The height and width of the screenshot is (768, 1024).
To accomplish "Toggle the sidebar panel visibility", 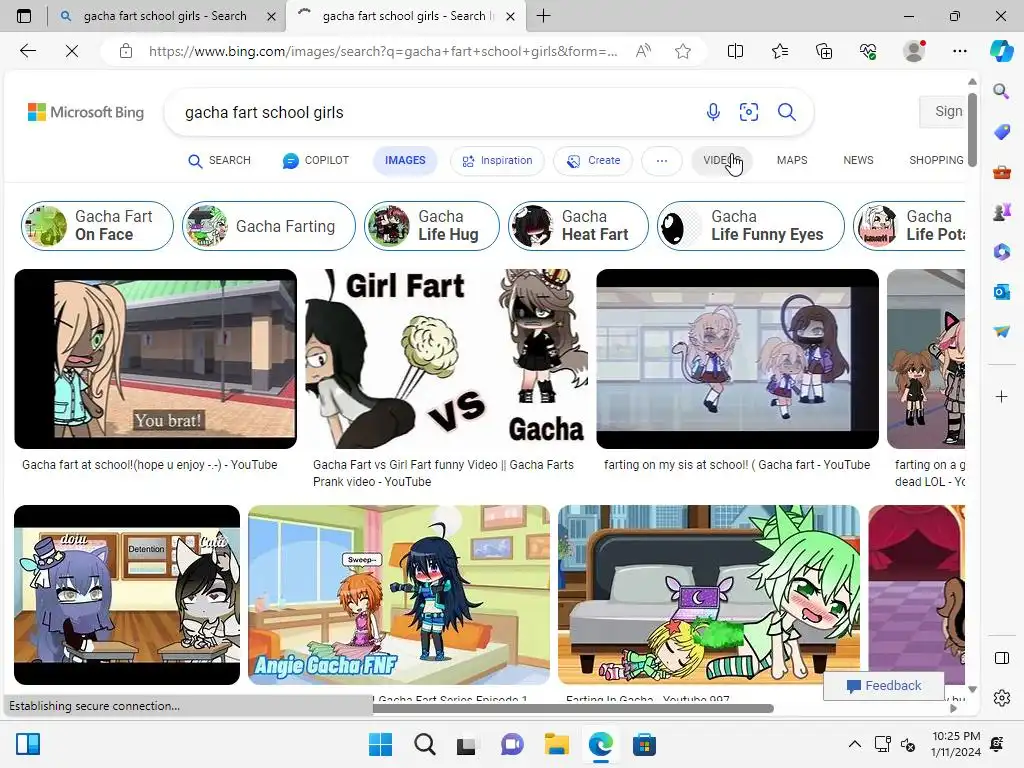I will point(1002,658).
